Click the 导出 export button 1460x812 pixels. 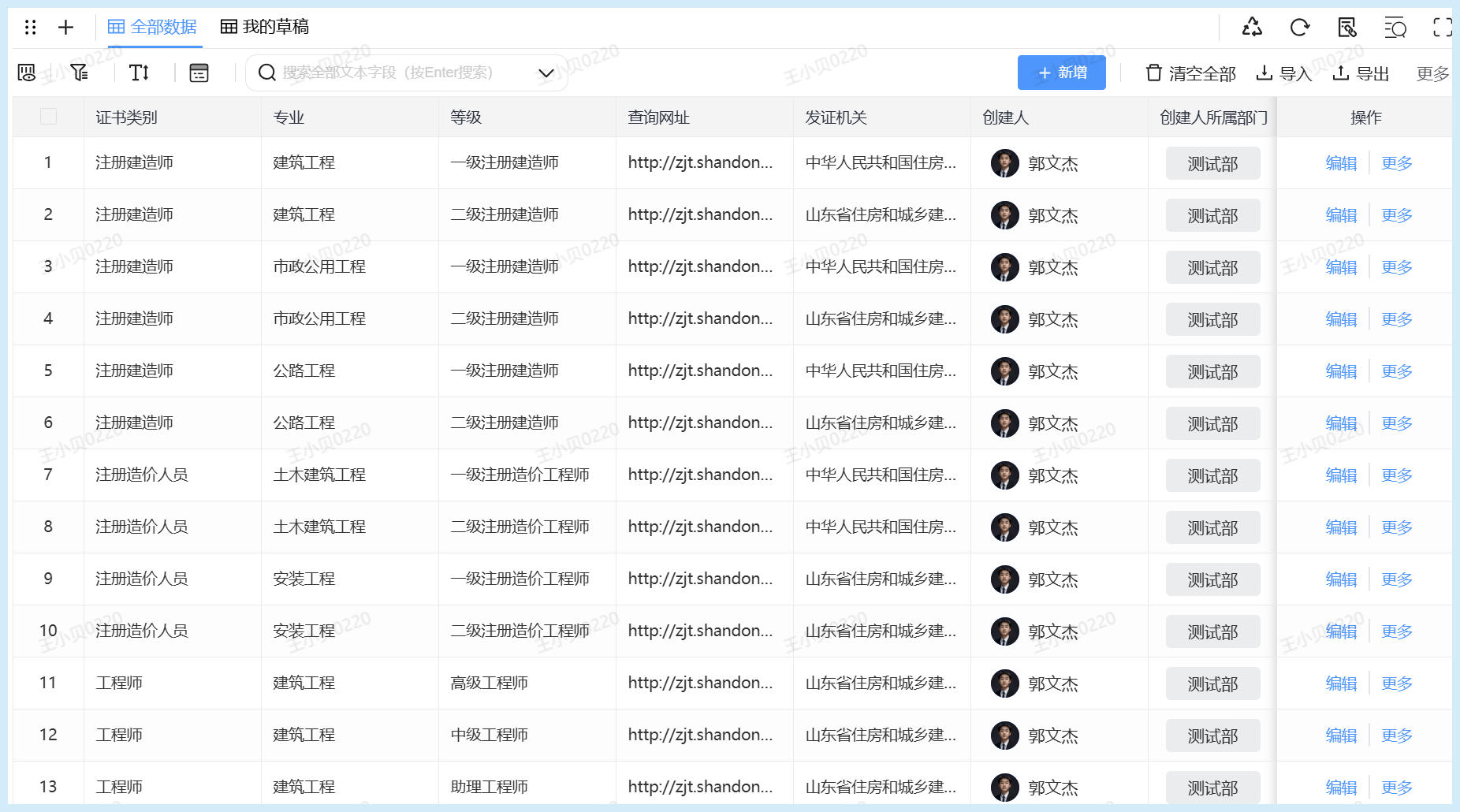[1361, 73]
